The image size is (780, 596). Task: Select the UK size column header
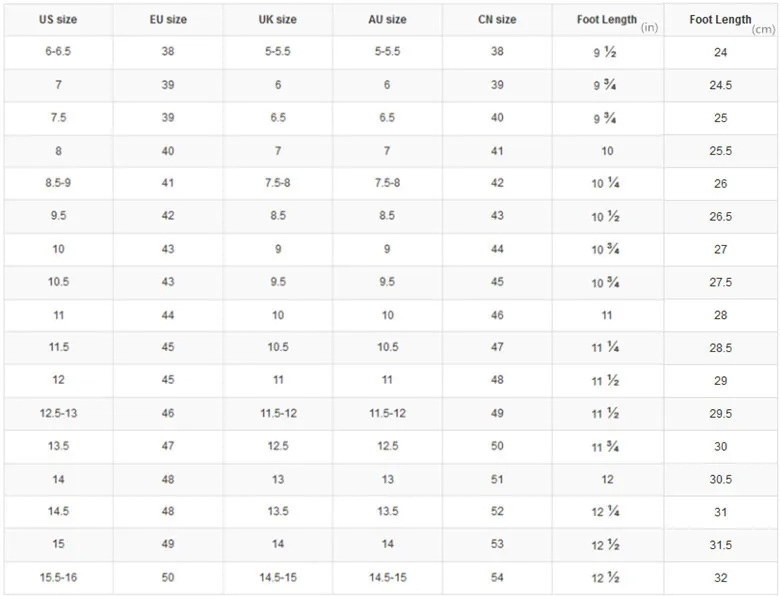tap(278, 20)
